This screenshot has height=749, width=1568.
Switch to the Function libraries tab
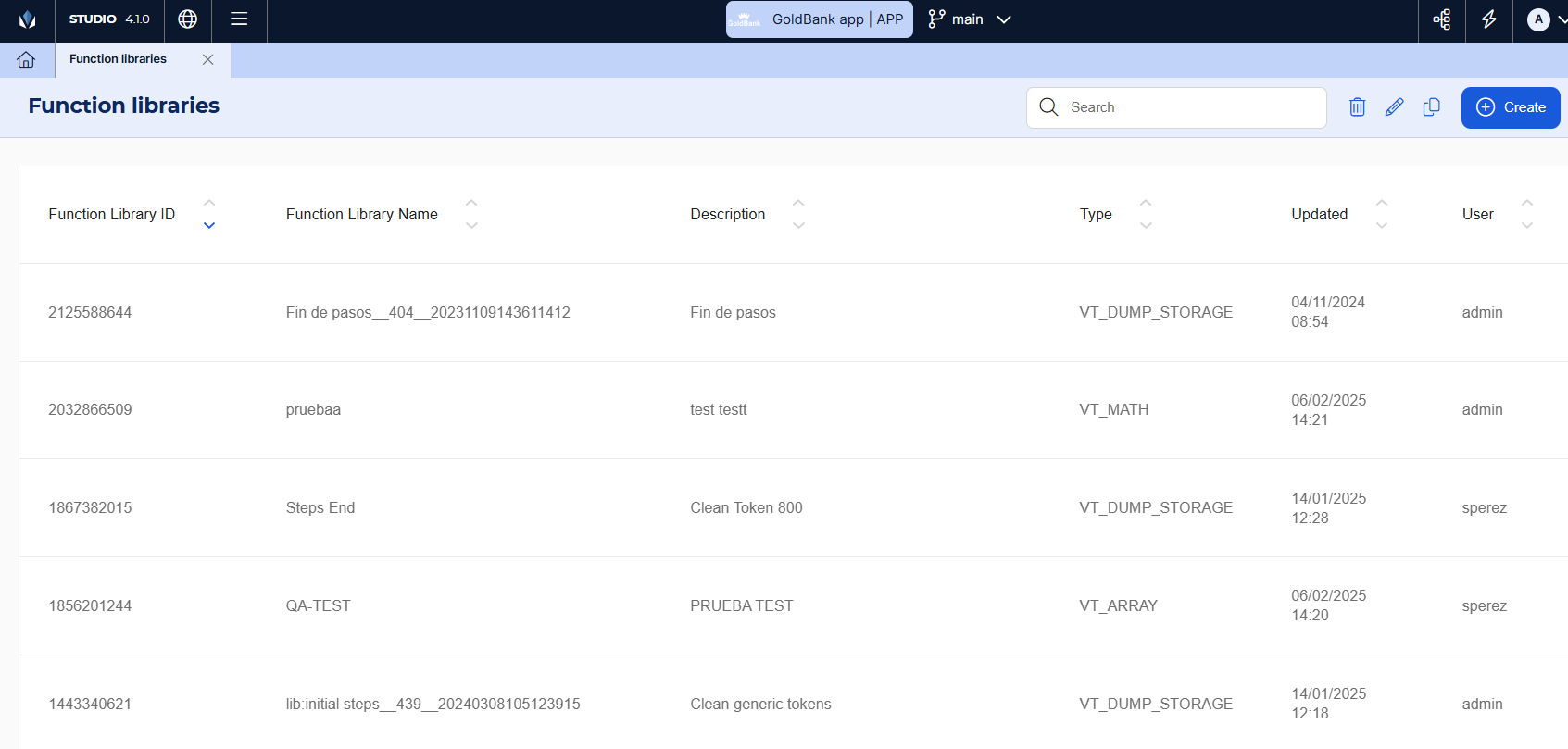coord(119,59)
